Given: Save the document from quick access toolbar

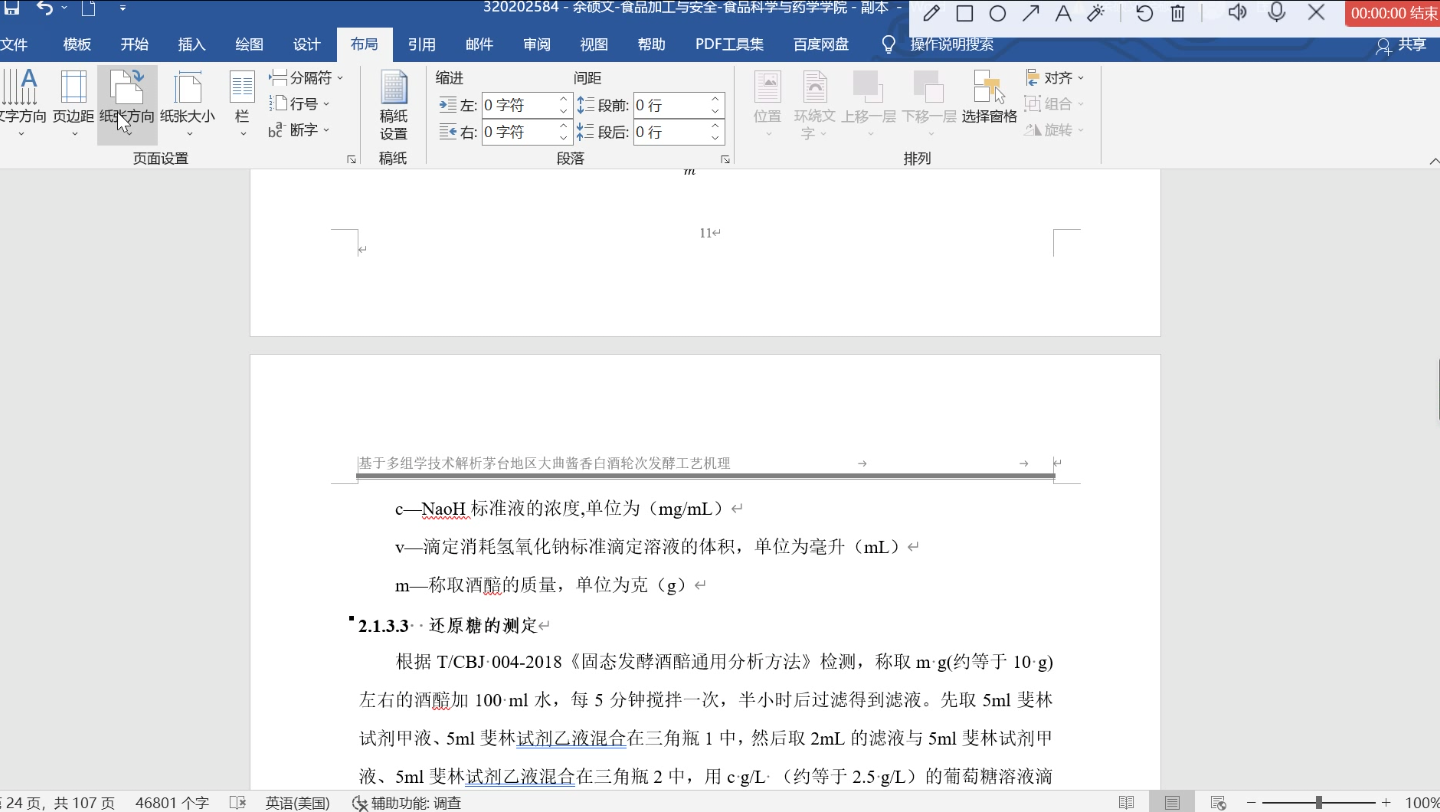Looking at the screenshot, I should (x=12, y=8).
